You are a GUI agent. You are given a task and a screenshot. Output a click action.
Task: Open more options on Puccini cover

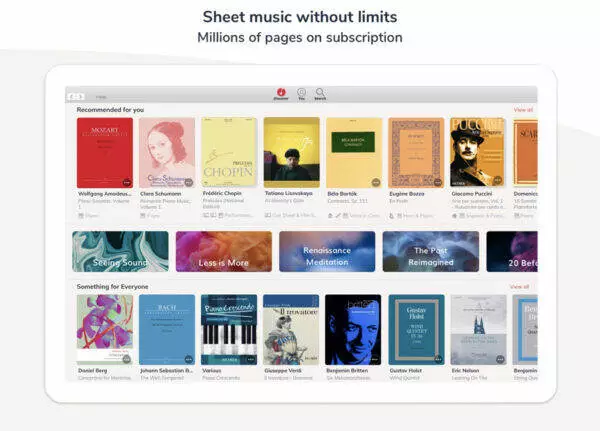click(497, 180)
